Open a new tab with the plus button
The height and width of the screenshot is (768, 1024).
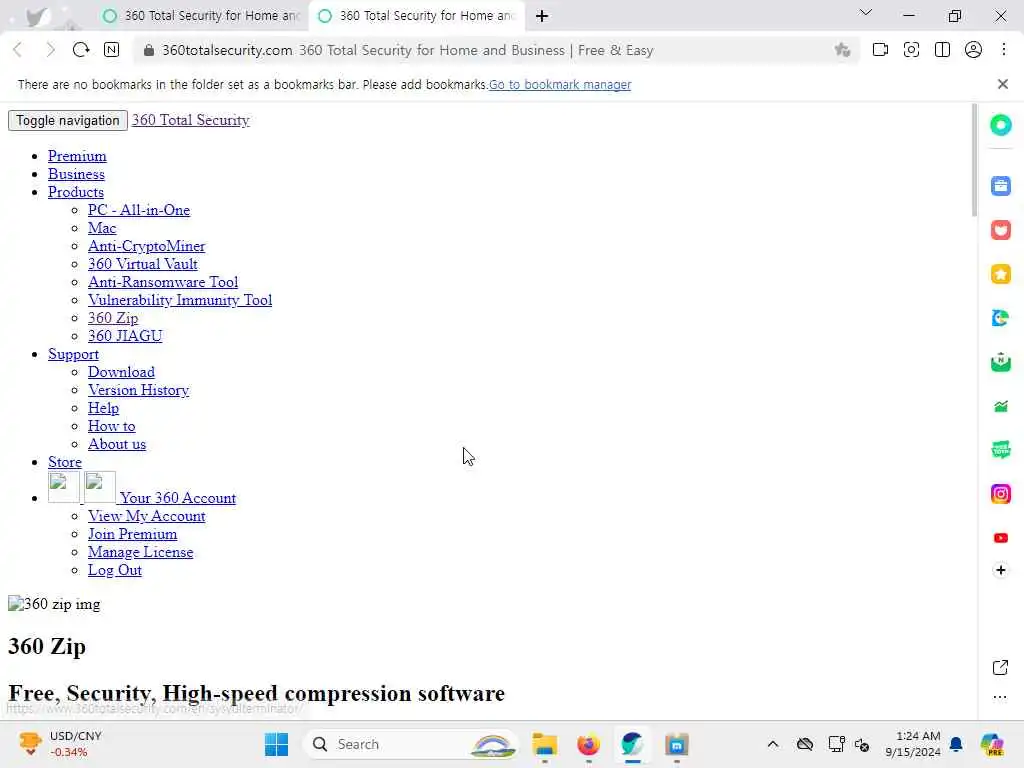[542, 16]
